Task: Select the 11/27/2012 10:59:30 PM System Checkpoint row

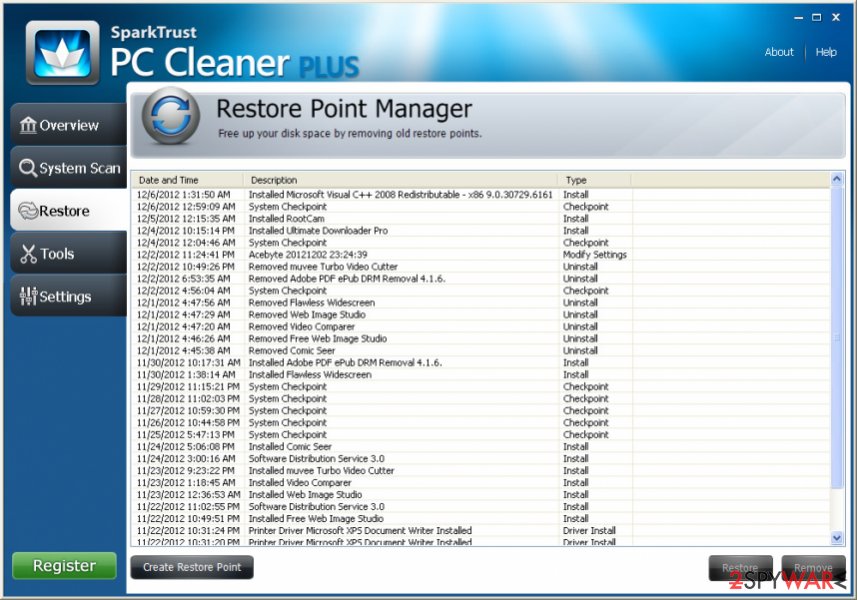Action: click(x=480, y=411)
